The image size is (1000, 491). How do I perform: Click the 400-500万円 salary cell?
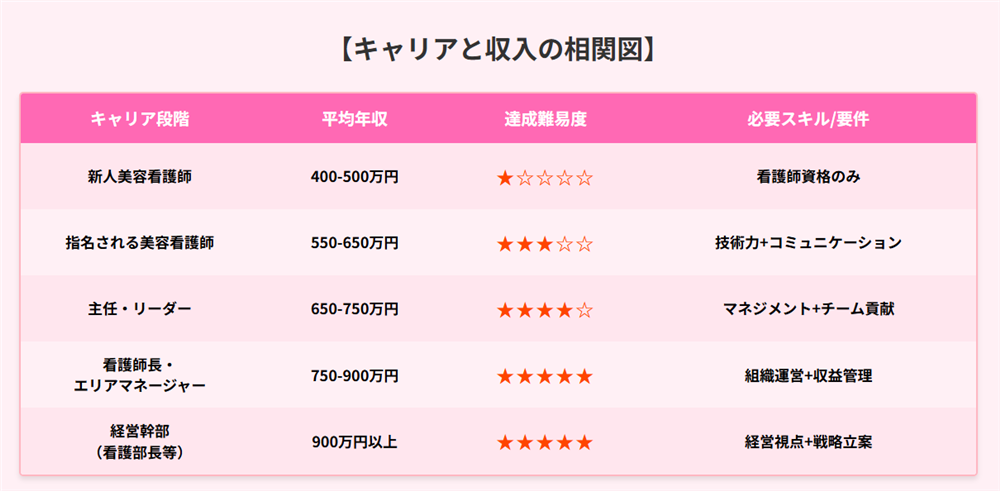(x=354, y=177)
